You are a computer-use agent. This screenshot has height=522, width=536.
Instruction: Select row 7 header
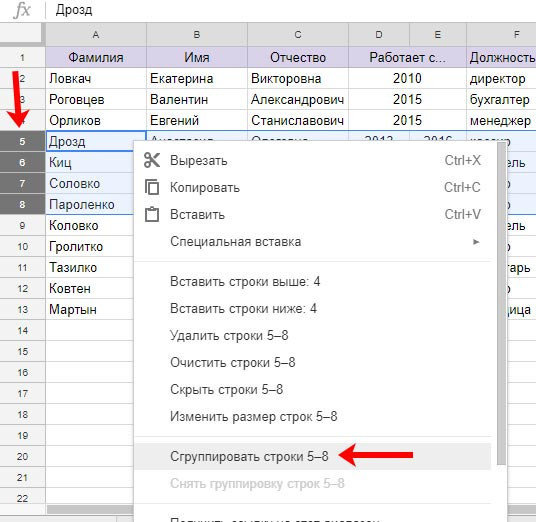(22, 184)
